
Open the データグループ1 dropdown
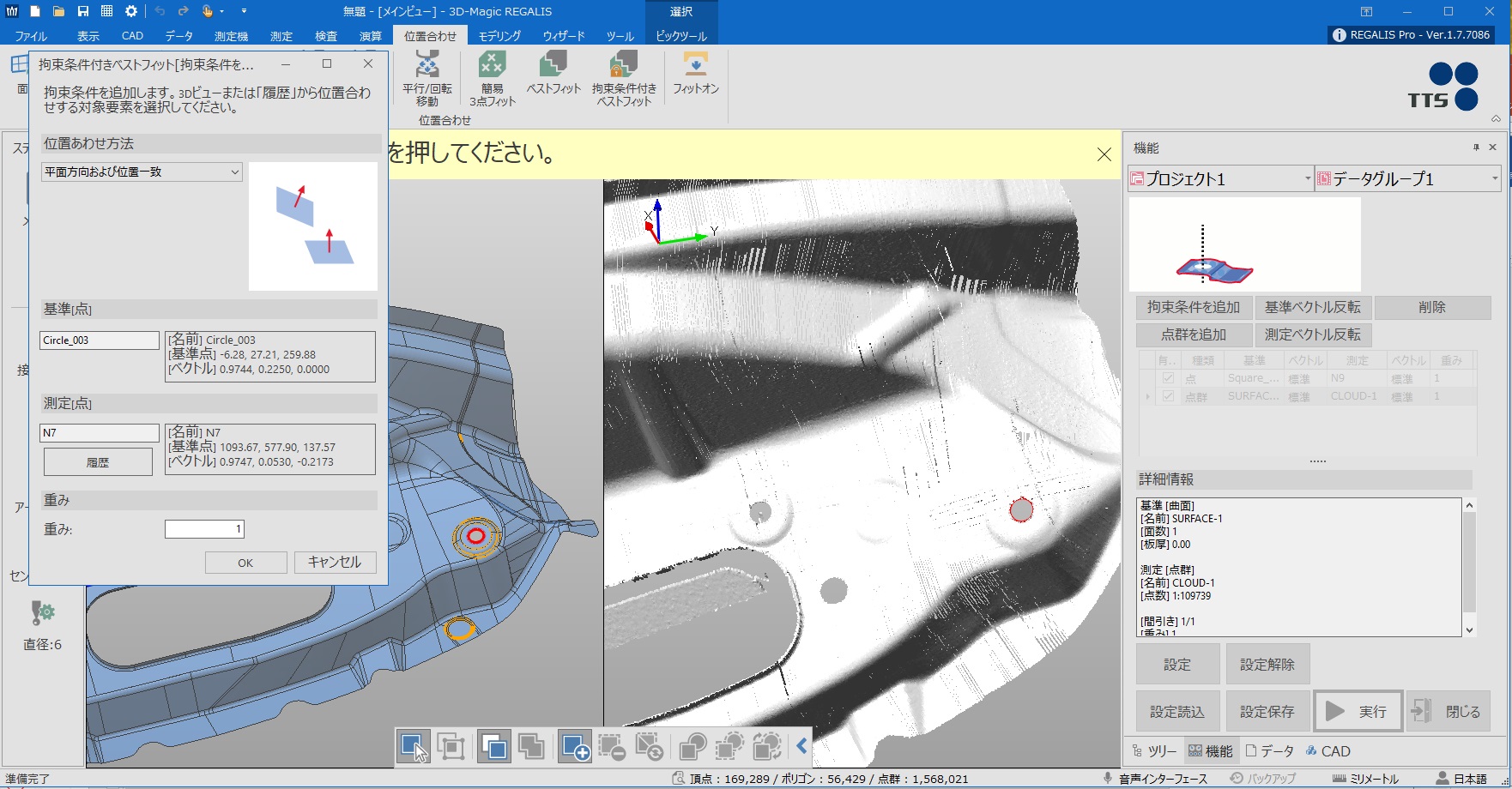coord(1408,178)
